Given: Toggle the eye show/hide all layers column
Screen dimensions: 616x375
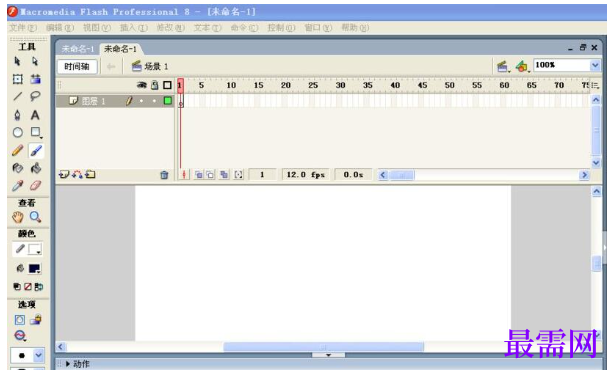Looking at the screenshot, I should 141,85.
